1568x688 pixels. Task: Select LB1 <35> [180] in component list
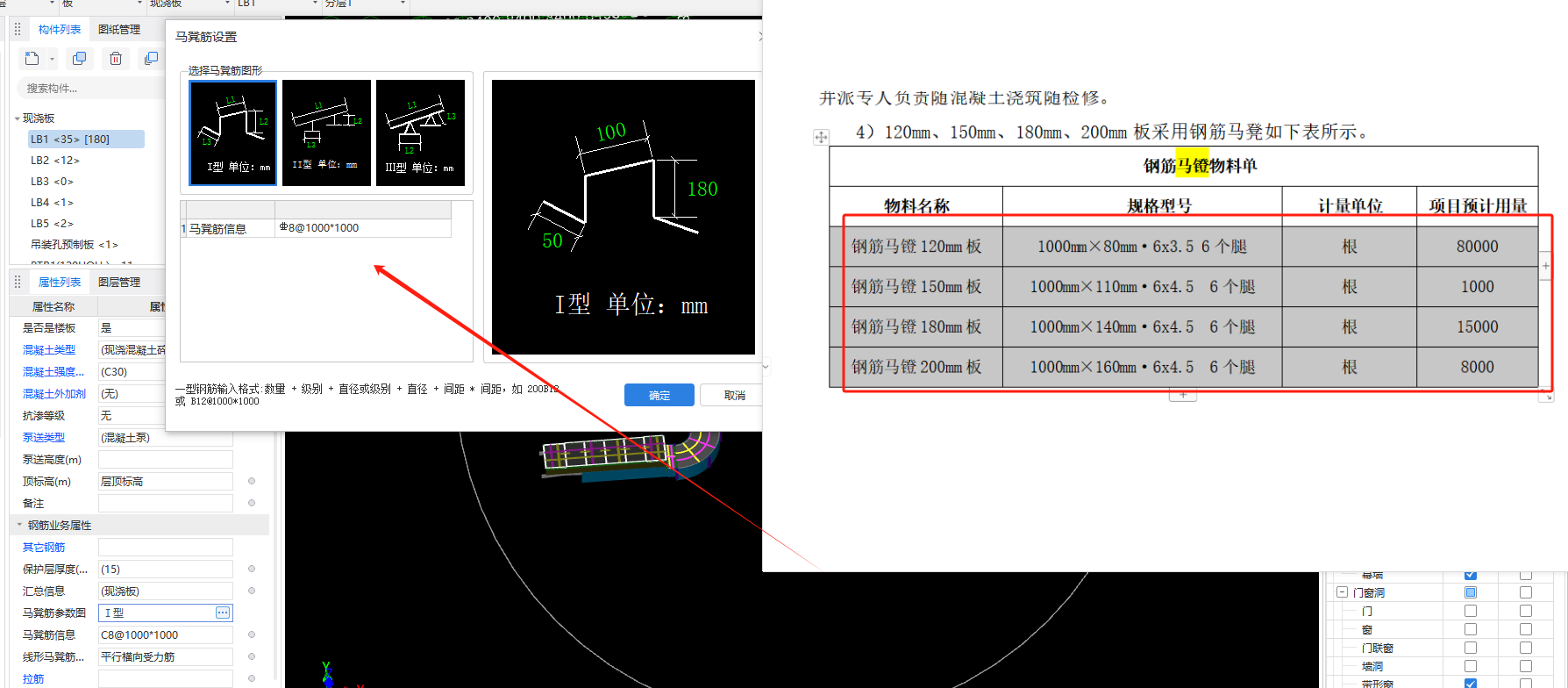point(86,139)
